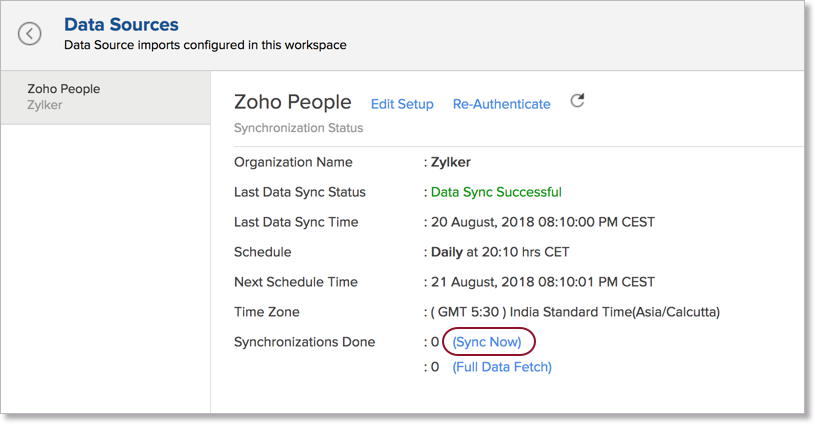Viewport: 815px width, 424px height.
Task: Click the Next Schedule Time value 21 August
Action: tap(543, 282)
